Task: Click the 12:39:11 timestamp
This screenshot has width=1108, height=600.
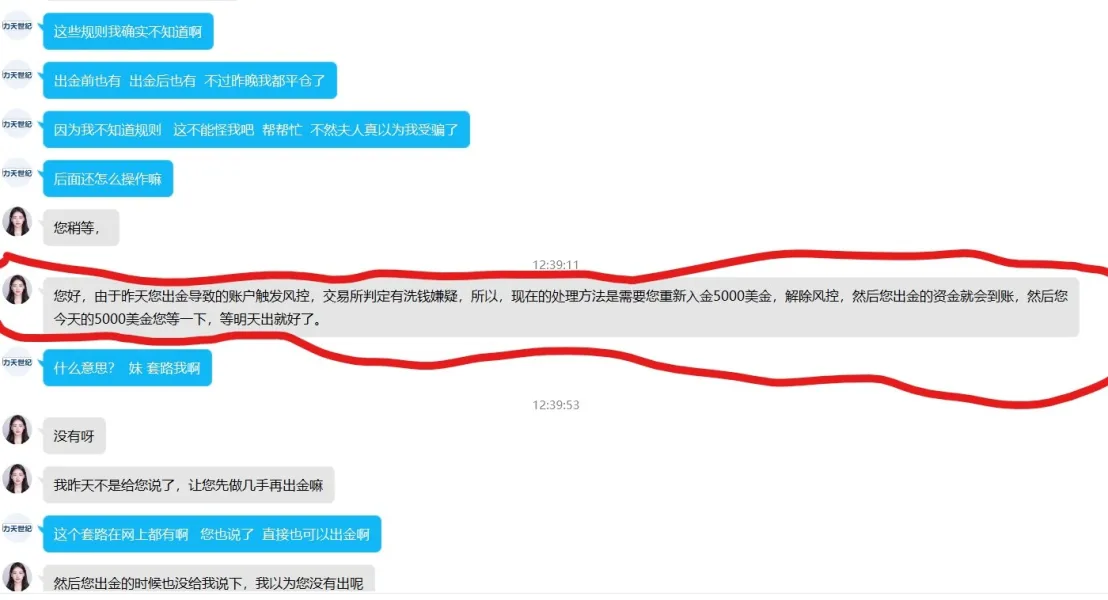Action: [x=555, y=264]
